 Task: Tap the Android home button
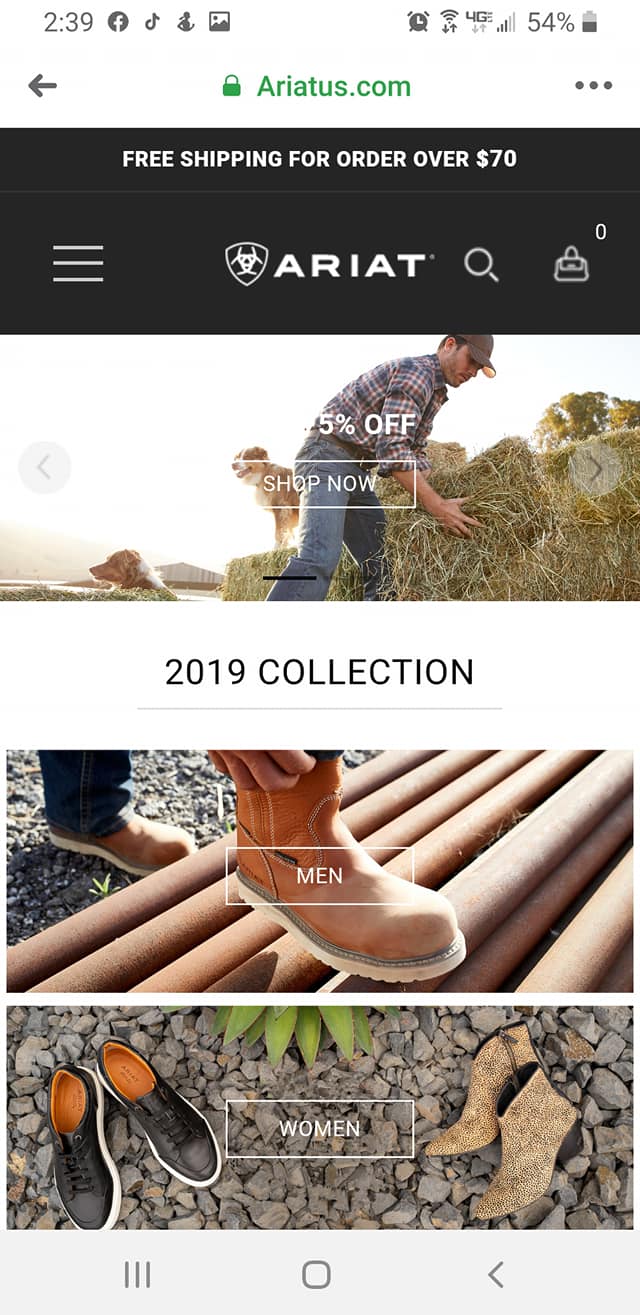(x=316, y=1274)
